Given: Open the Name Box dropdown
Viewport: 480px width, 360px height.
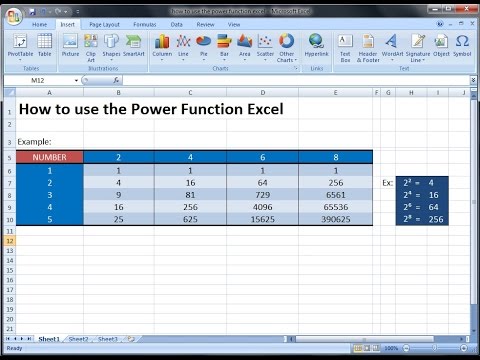Looking at the screenshot, I should [x=76, y=80].
